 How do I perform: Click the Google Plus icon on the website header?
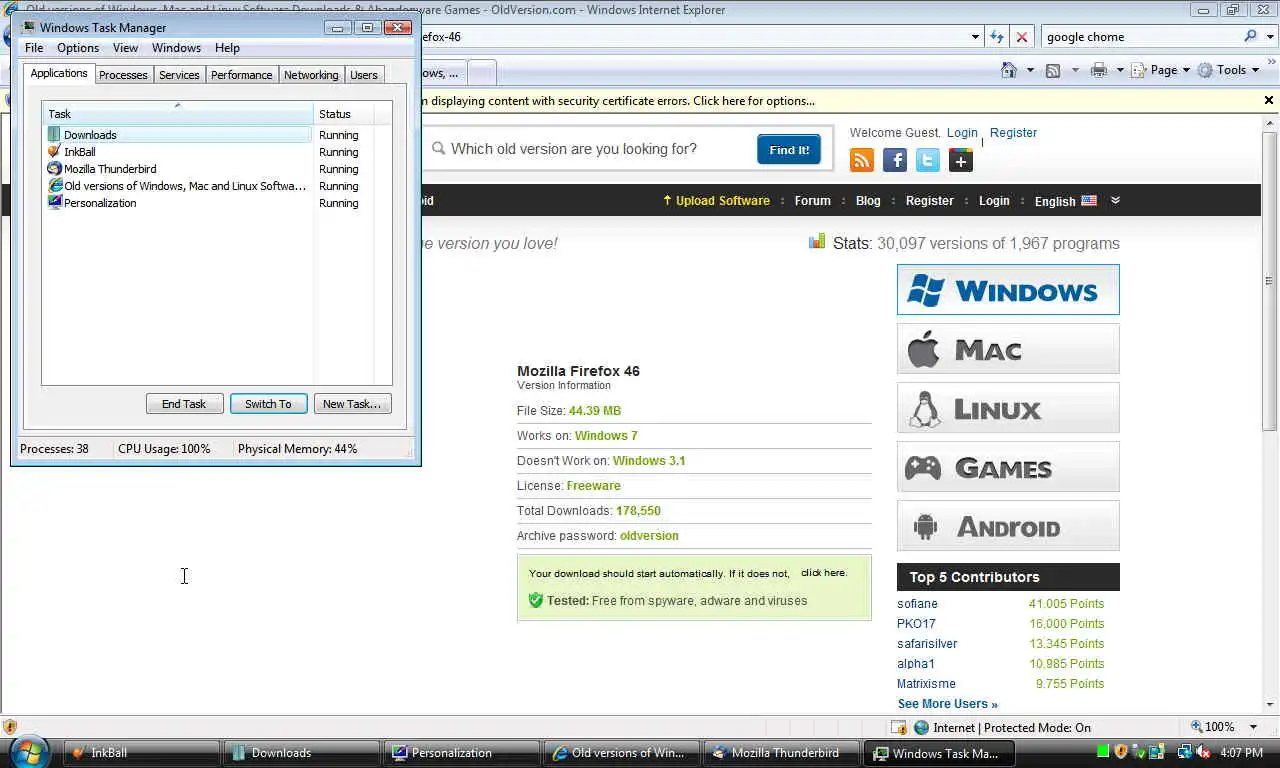961,160
